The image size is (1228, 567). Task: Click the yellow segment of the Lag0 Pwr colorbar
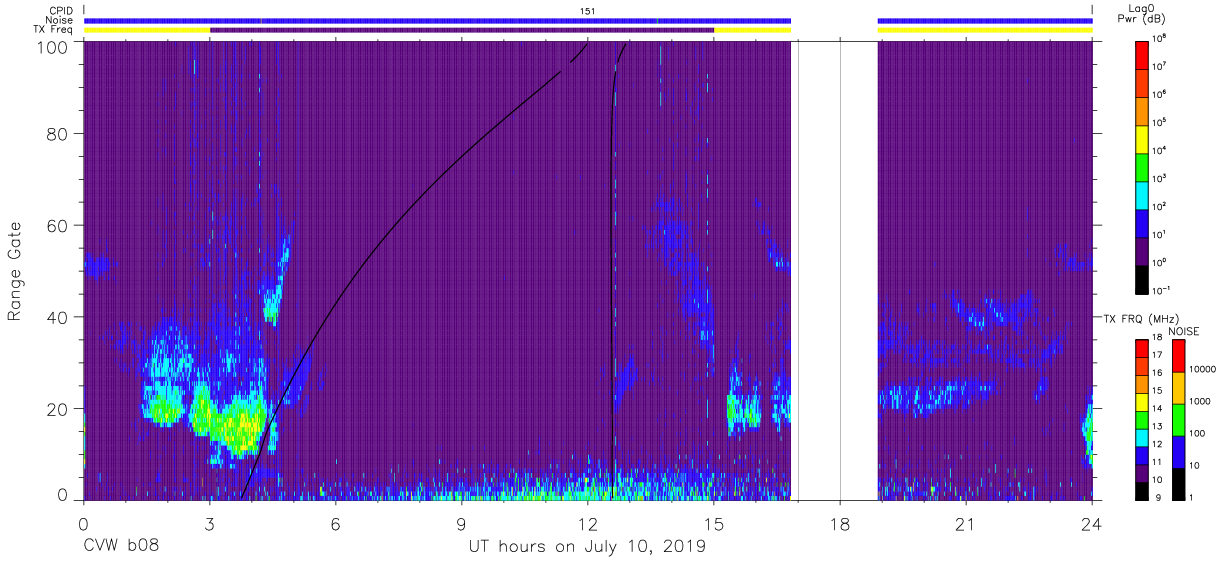coord(1143,138)
